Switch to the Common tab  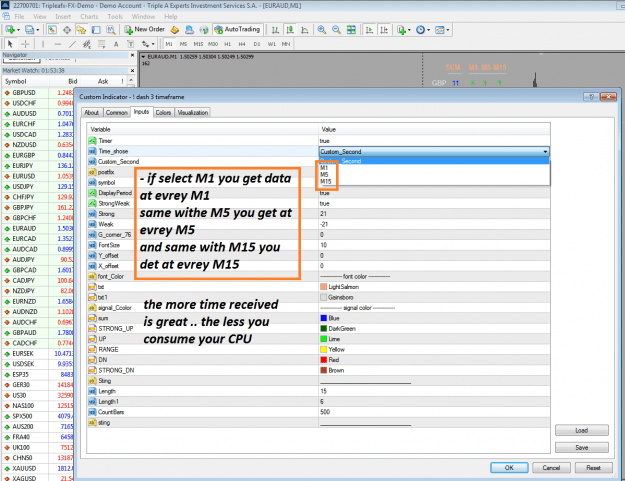(116, 113)
